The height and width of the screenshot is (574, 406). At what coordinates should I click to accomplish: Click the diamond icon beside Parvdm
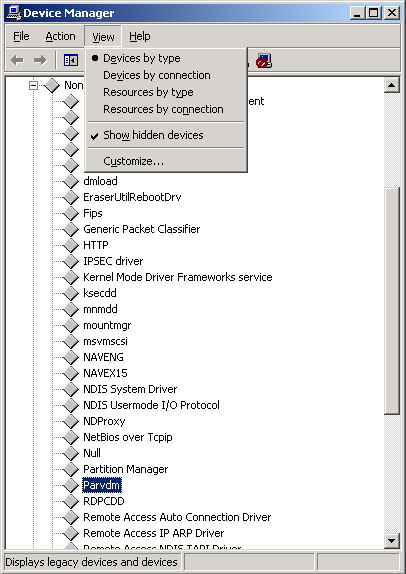click(x=71, y=485)
